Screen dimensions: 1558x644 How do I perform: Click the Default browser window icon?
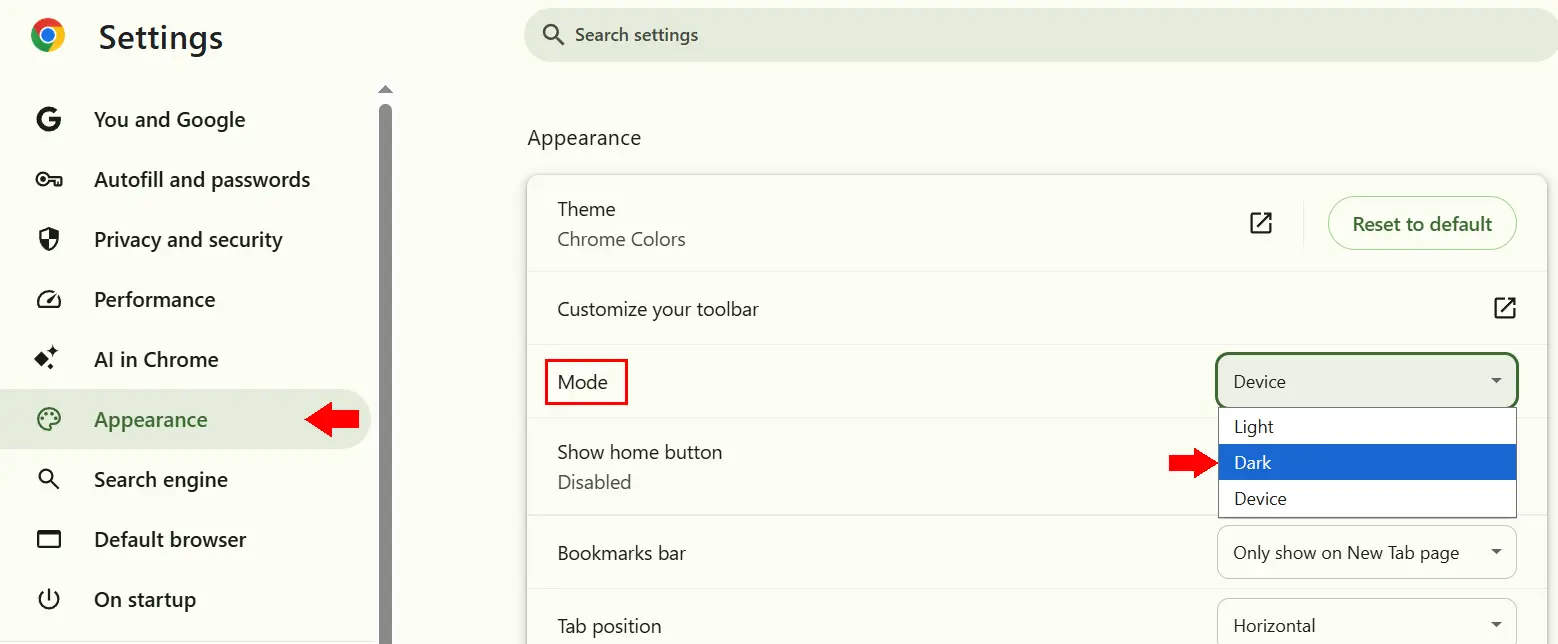coord(48,540)
